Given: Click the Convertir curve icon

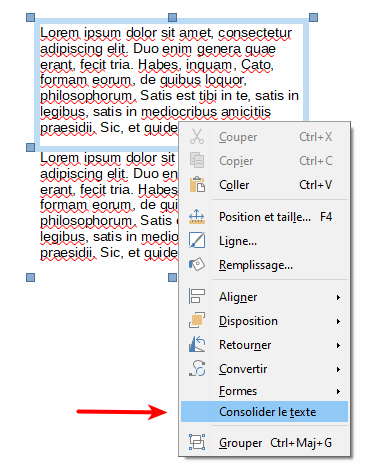Looking at the screenshot, I should pyautogui.click(x=197, y=368).
